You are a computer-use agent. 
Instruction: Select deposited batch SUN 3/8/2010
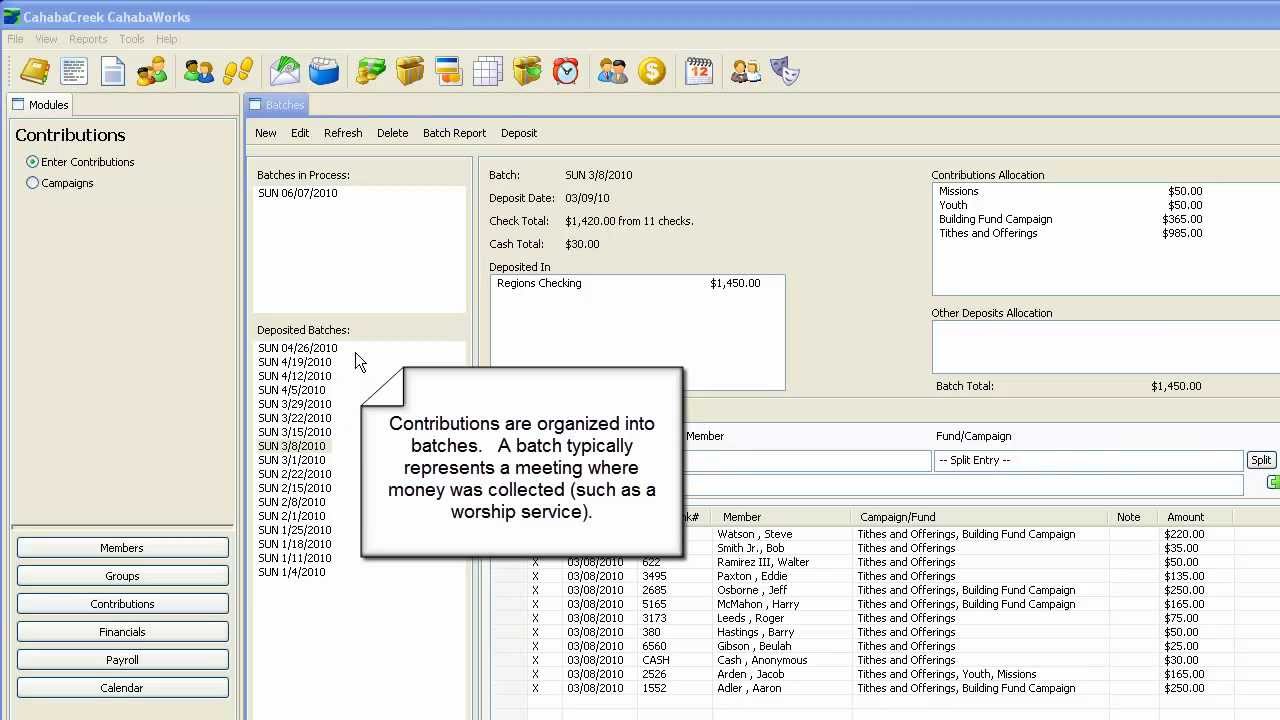(x=292, y=446)
